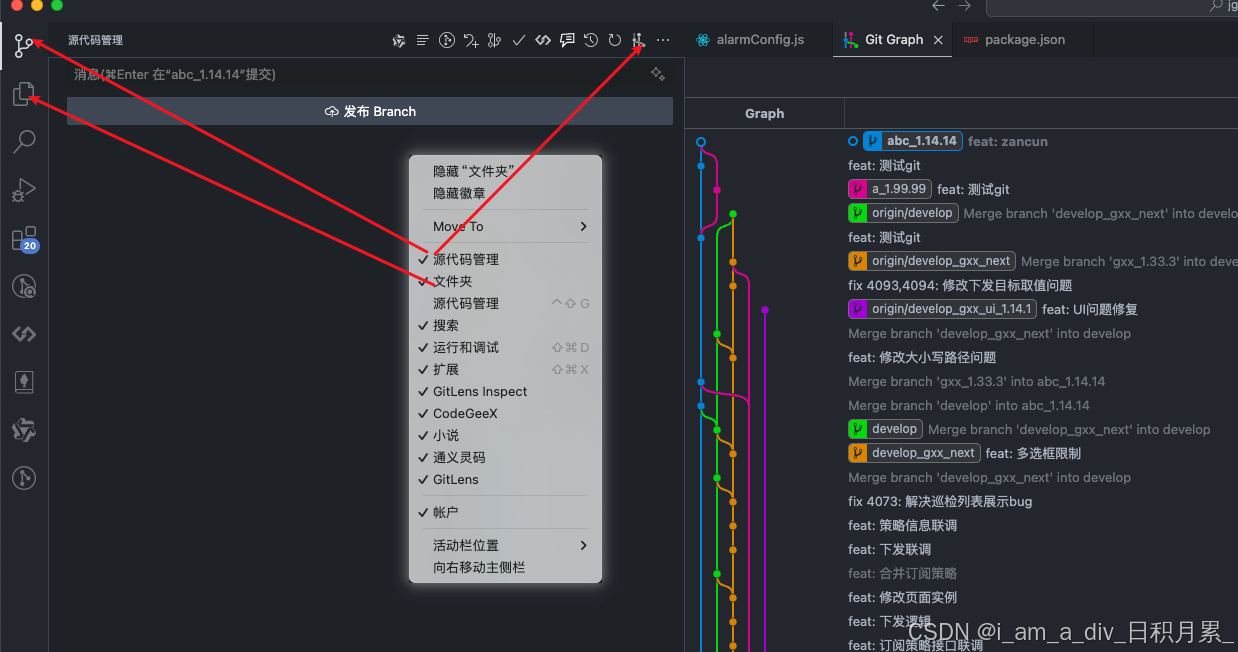Click the 发布 Branch button

(x=369, y=111)
